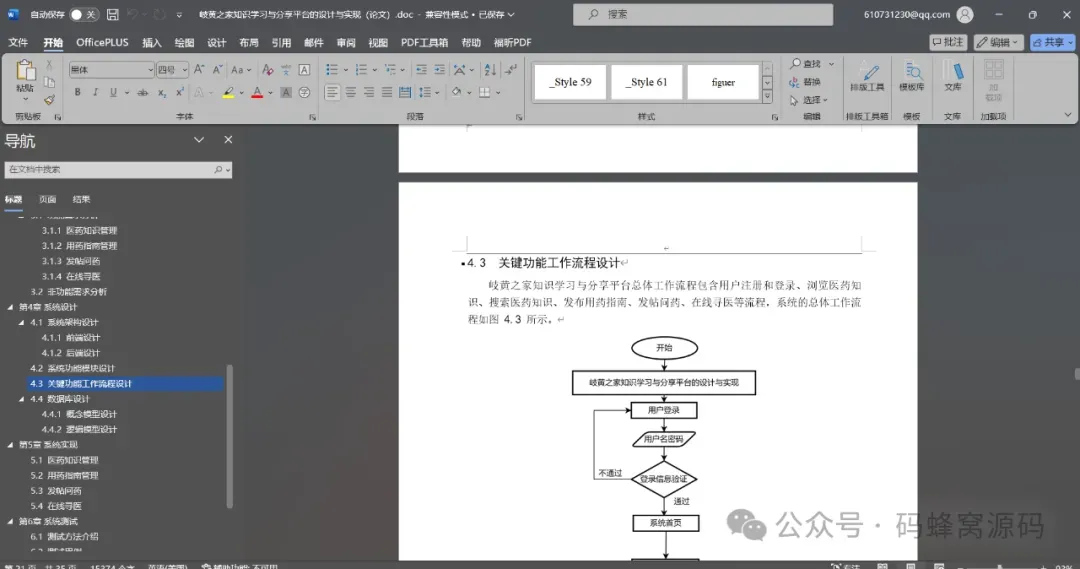The width and height of the screenshot is (1080, 569).
Task: Apply superscript formatting
Action: click(x=180, y=92)
